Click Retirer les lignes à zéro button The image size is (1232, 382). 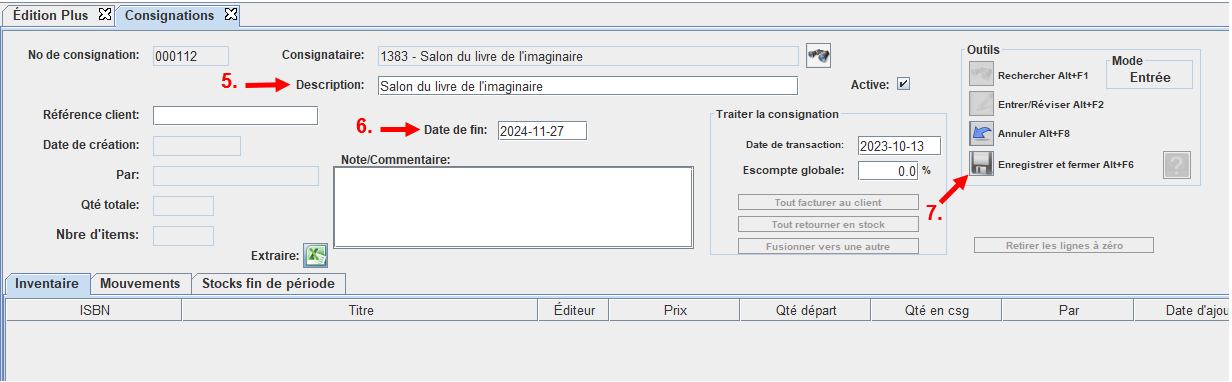pyautogui.click(x=1064, y=245)
